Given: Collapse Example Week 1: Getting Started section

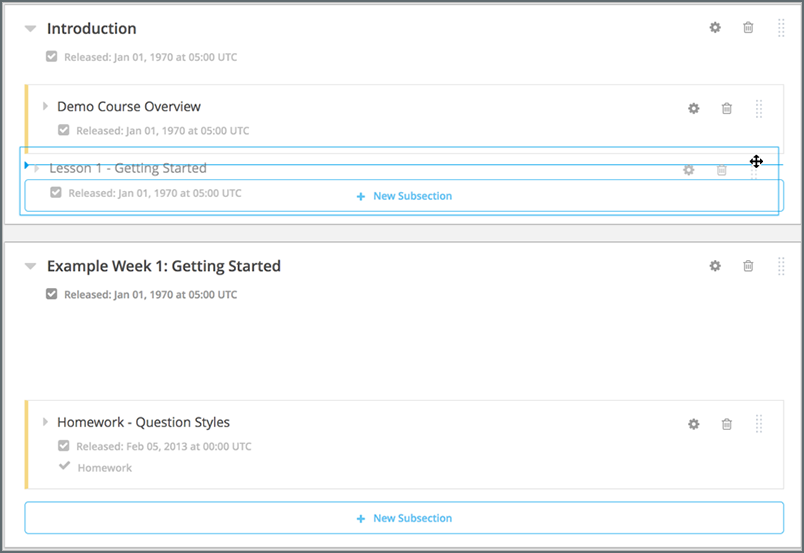Looking at the screenshot, I should coord(30,267).
